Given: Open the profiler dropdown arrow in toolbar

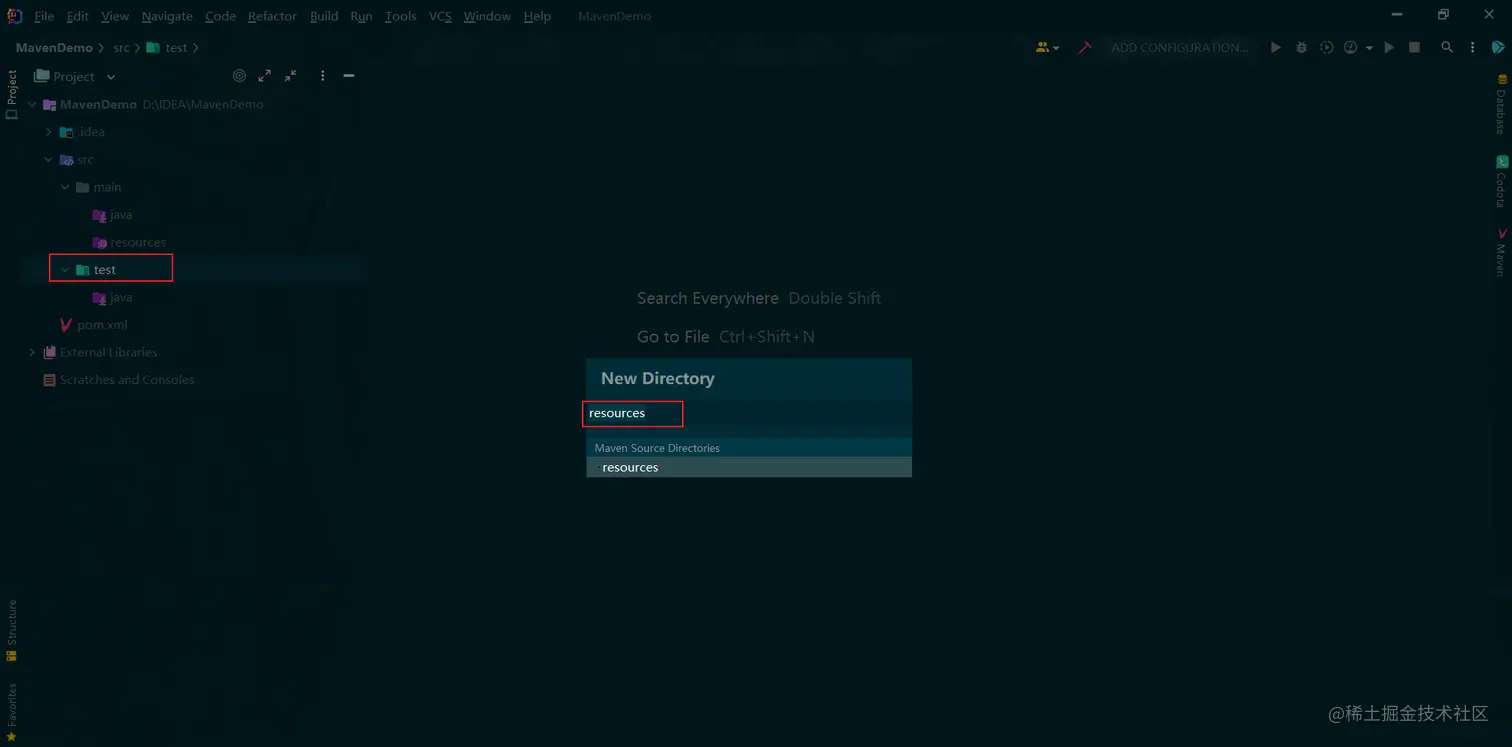Looking at the screenshot, I should (x=1369, y=48).
